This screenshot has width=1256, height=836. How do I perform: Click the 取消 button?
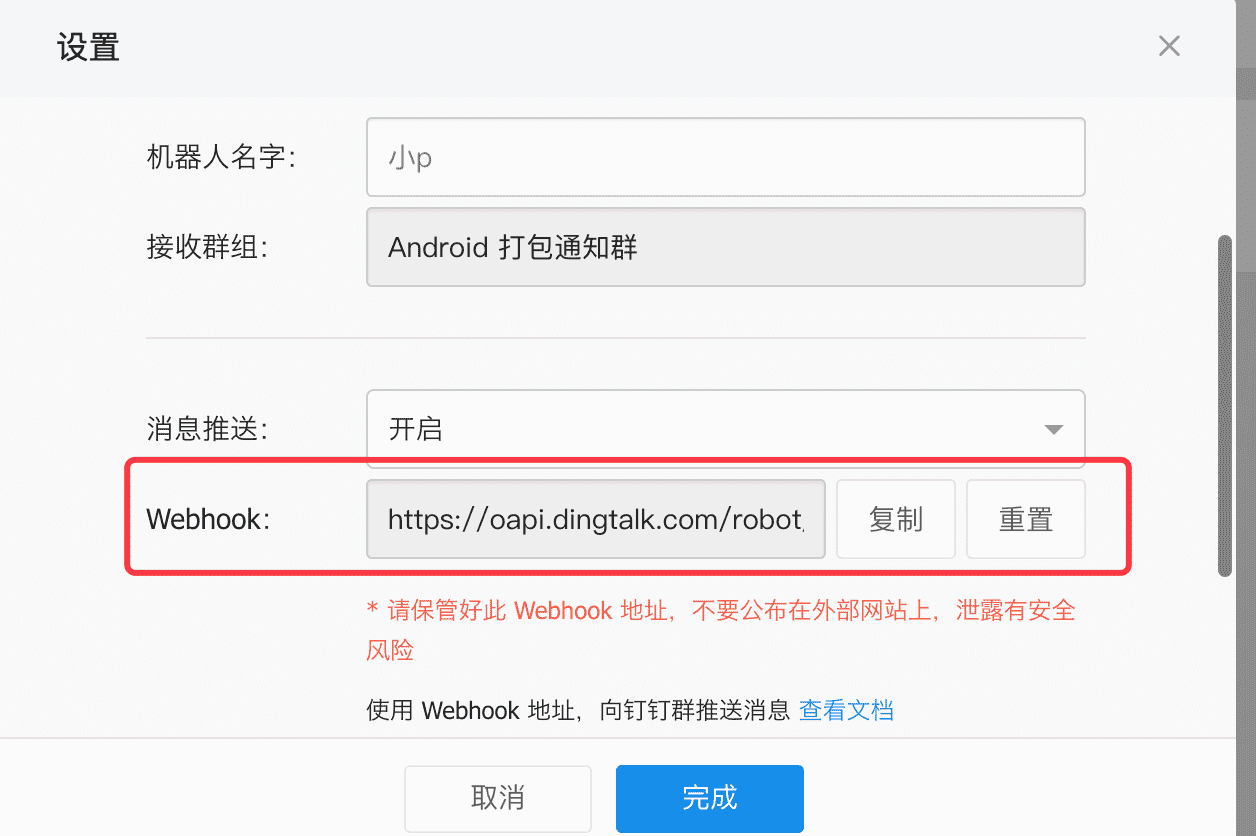[498, 798]
